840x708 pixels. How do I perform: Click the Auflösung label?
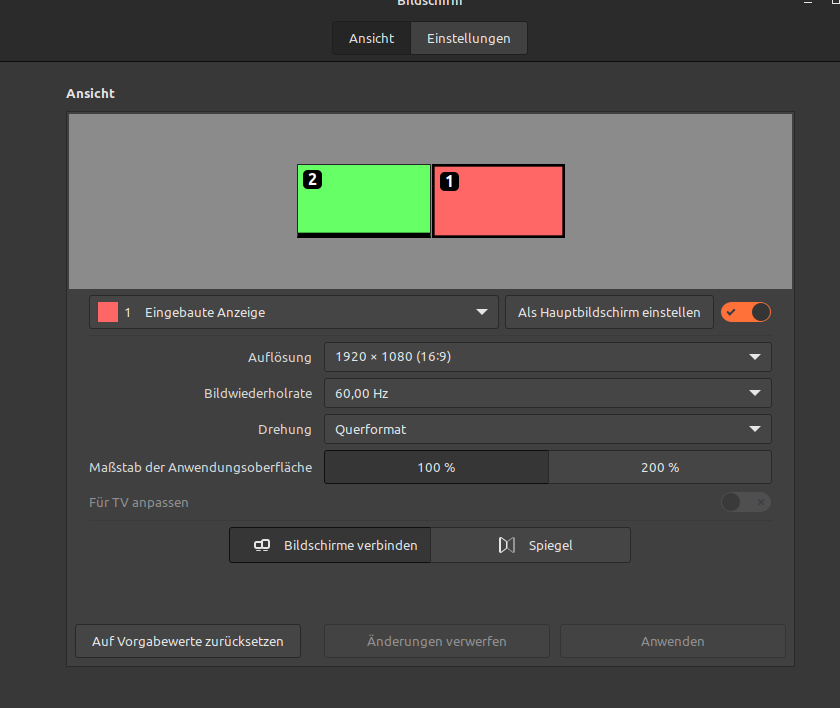[x=280, y=357]
